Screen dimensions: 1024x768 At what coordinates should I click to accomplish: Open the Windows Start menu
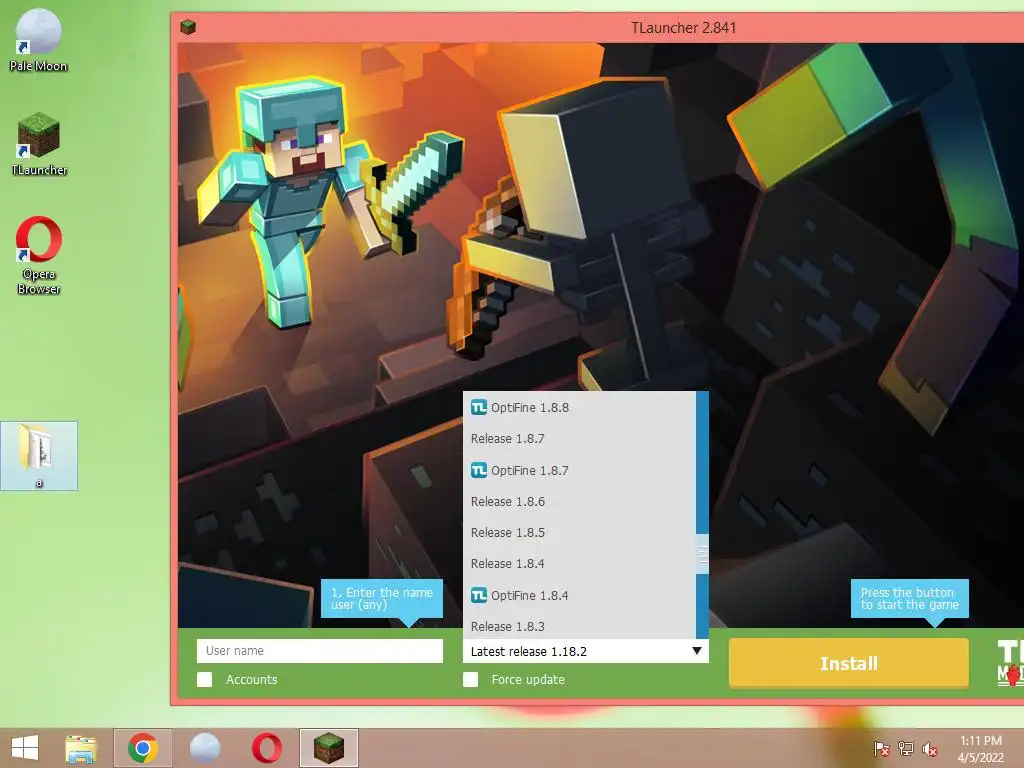[x=25, y=748]
